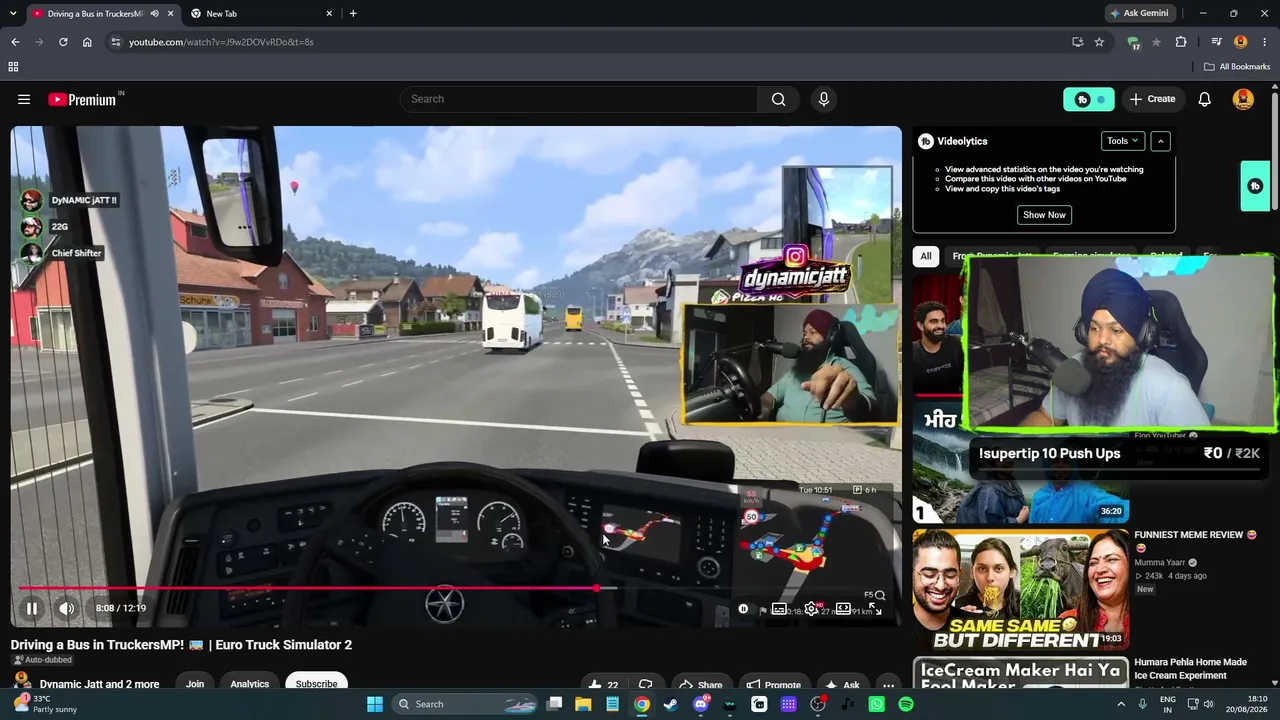Screen dimensions: 1280x720
Task: Open Discord from the taskbar
Action: point(700,704)
